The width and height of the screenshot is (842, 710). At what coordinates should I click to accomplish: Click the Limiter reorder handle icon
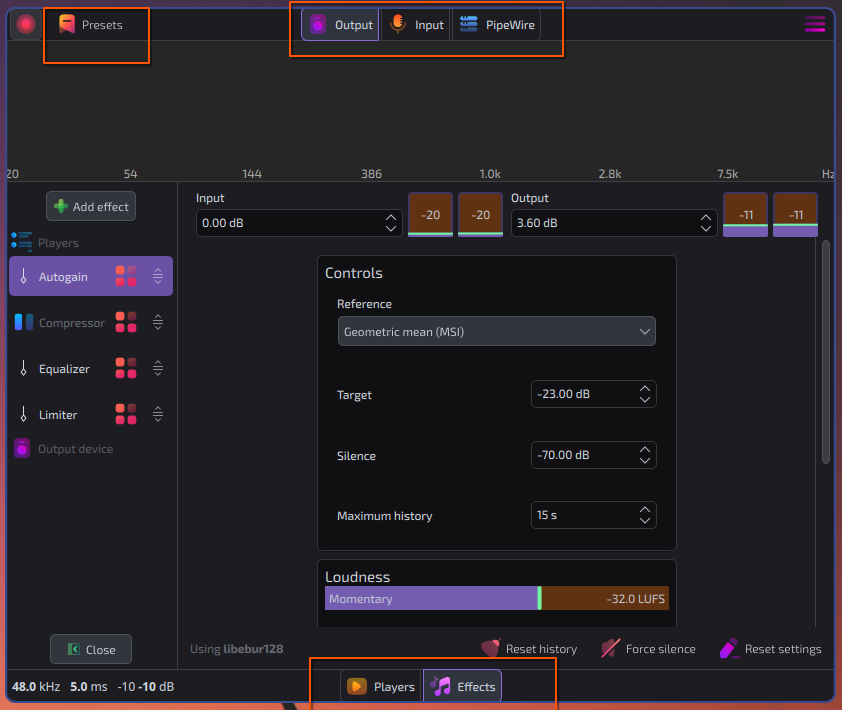click(x=158, y=415)
